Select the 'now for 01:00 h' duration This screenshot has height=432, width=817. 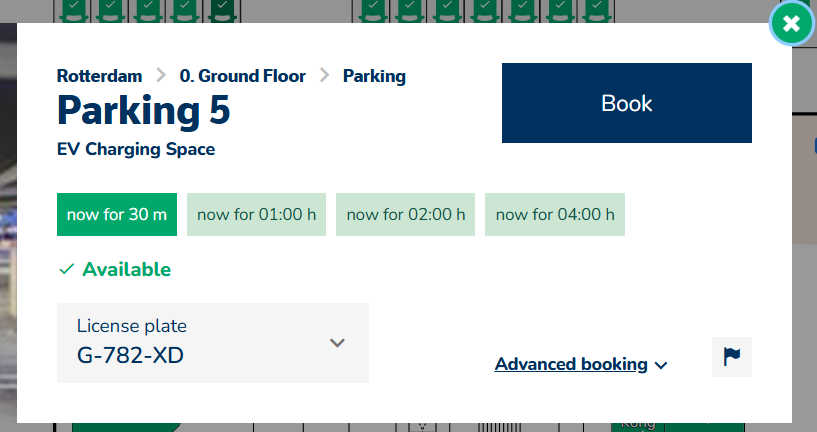pyautogui.click(x=256, y=214)
